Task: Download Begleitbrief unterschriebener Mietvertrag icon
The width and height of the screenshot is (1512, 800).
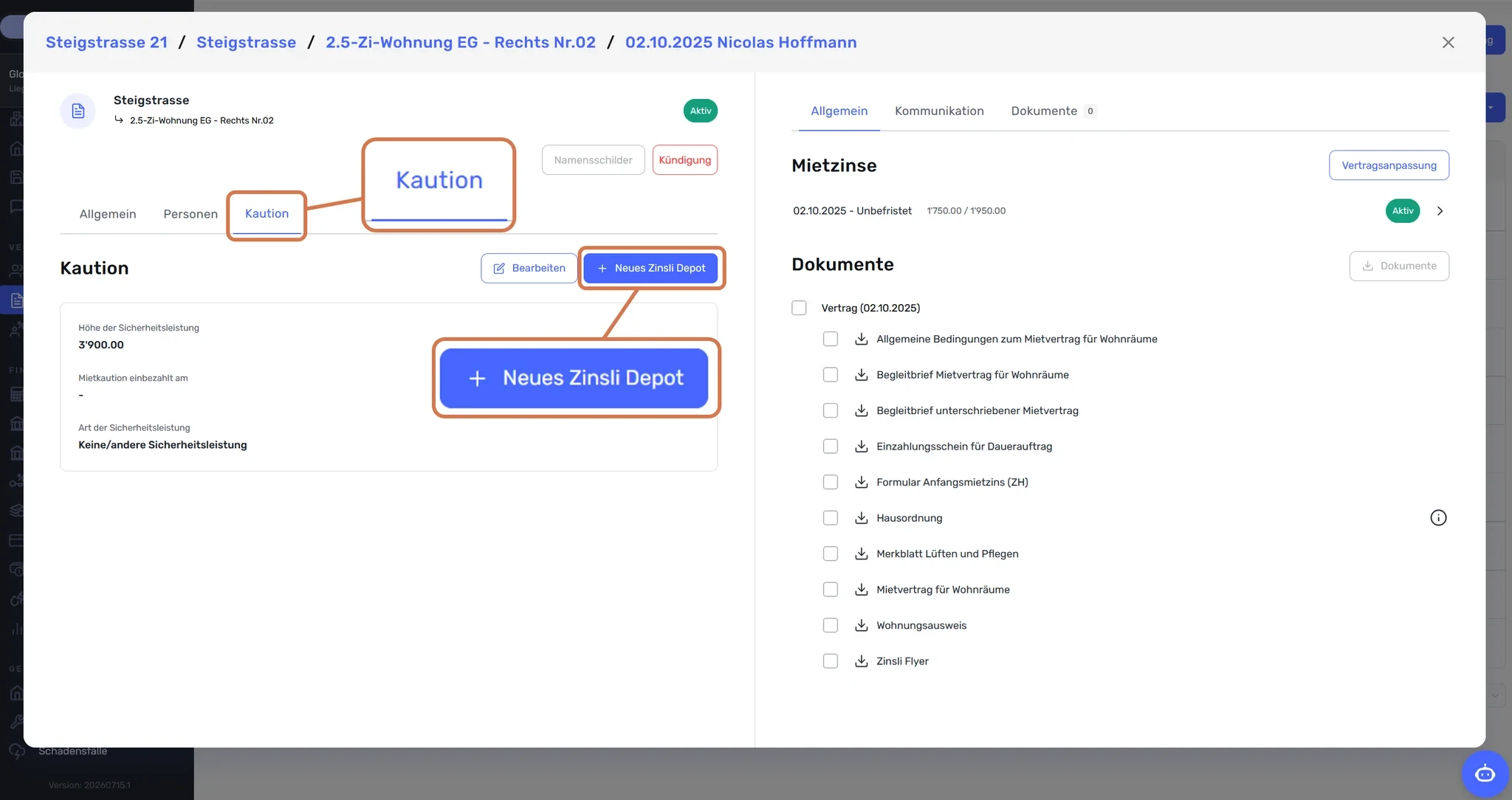Action: pos(861,410)
